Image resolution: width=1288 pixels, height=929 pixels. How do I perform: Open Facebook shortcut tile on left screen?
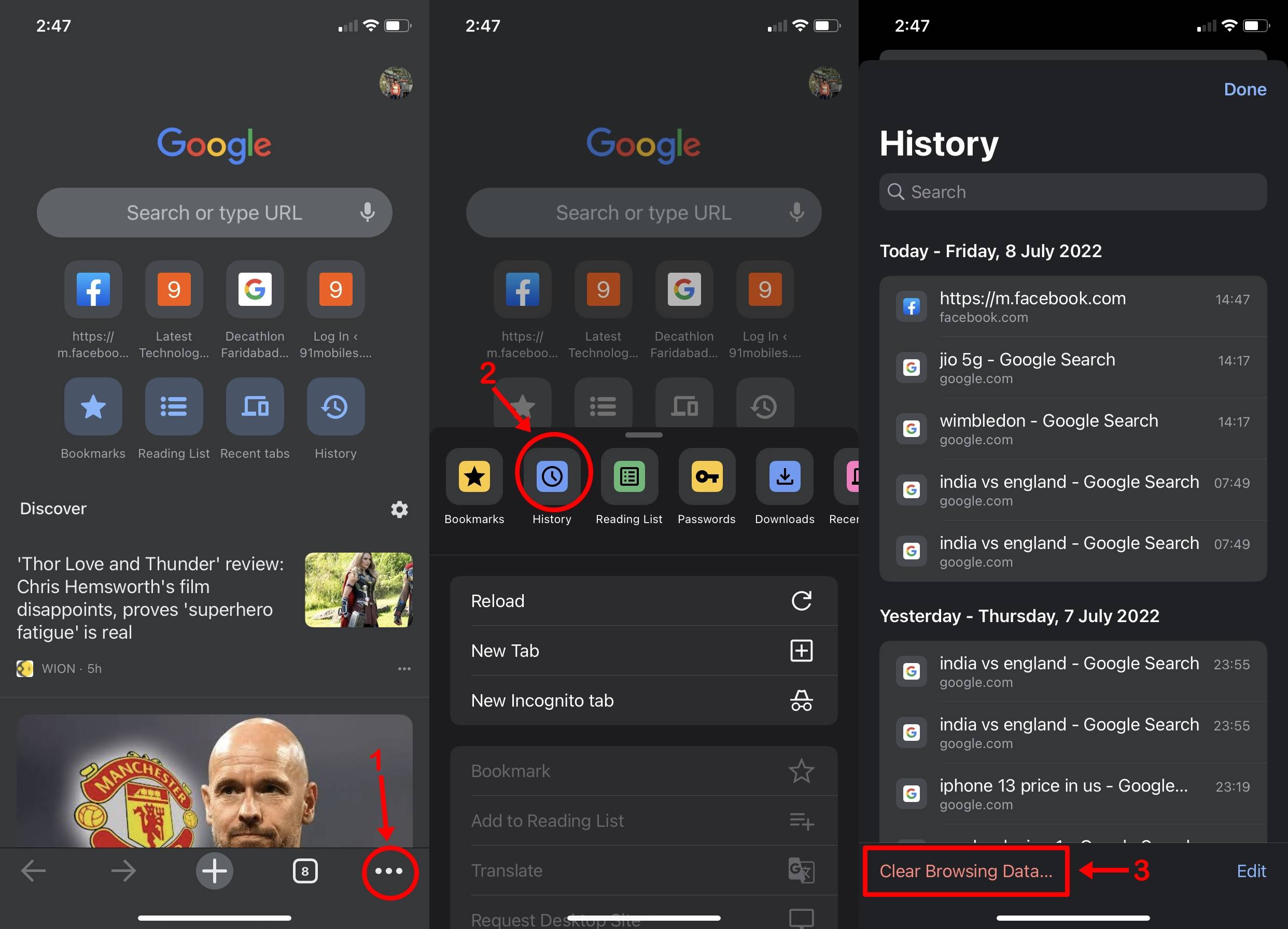tap(93, 290)
